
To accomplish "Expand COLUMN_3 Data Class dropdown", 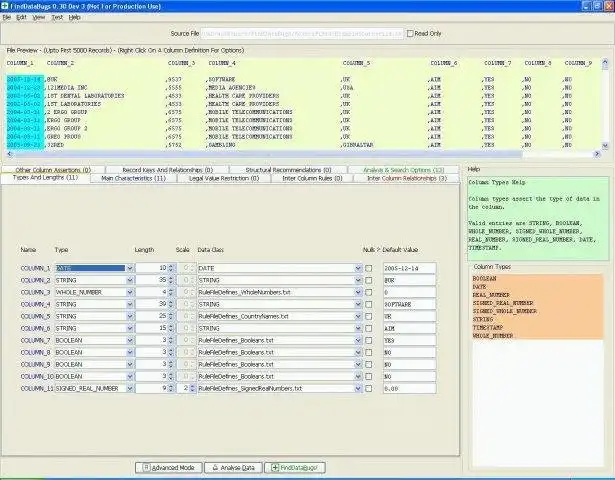I will coord(358,292).
